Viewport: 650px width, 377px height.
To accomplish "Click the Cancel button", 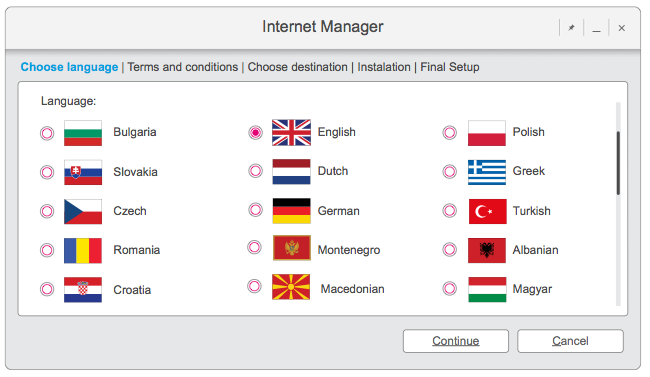I will (570, 341).
